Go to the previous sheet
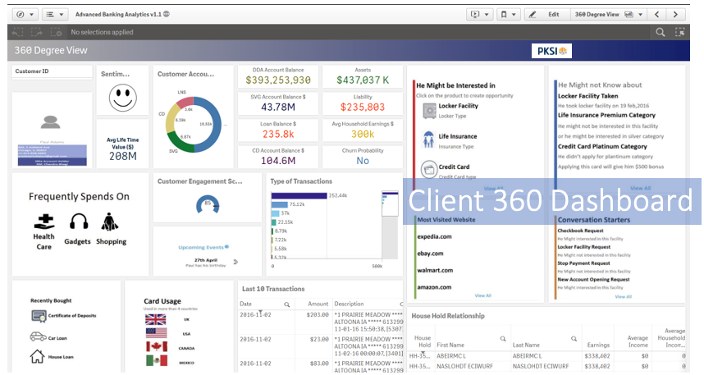Viewport: 704px width, 375px height. 656,14
